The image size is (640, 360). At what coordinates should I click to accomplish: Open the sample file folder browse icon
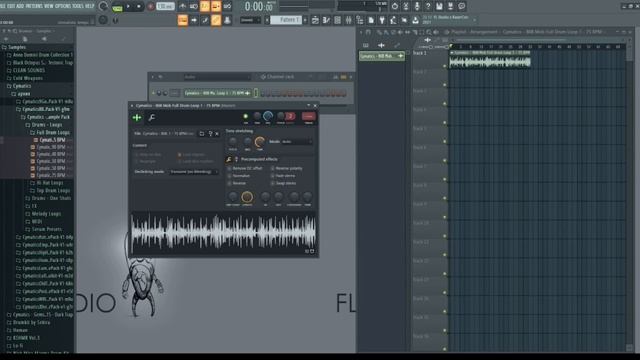202,133
